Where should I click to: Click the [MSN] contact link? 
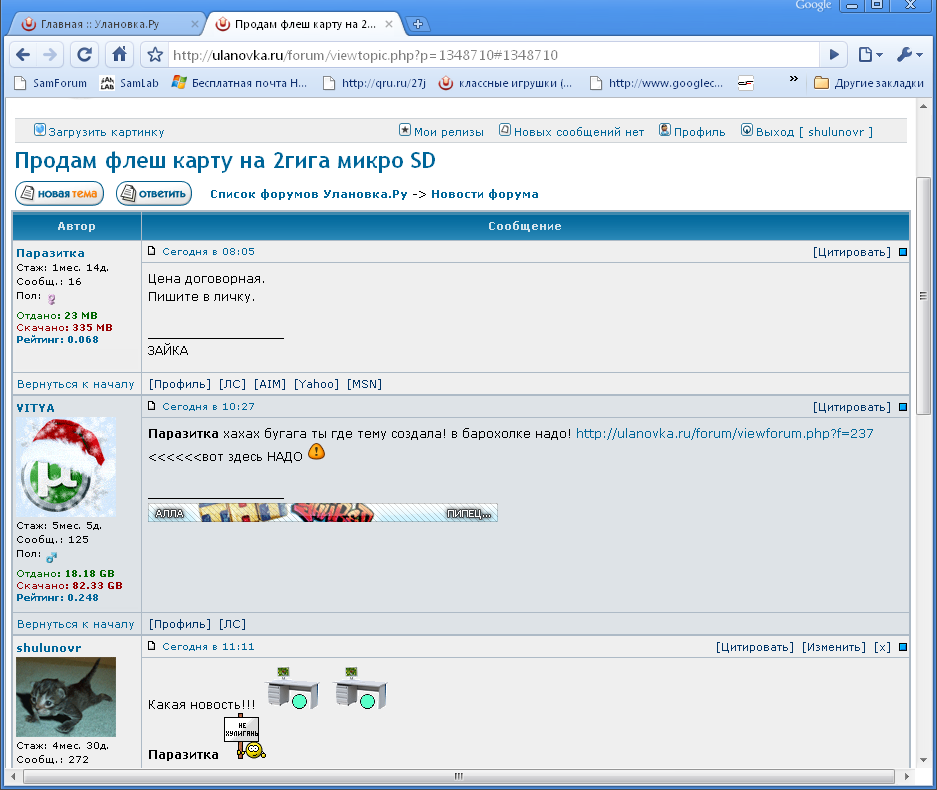coord(364,384)
